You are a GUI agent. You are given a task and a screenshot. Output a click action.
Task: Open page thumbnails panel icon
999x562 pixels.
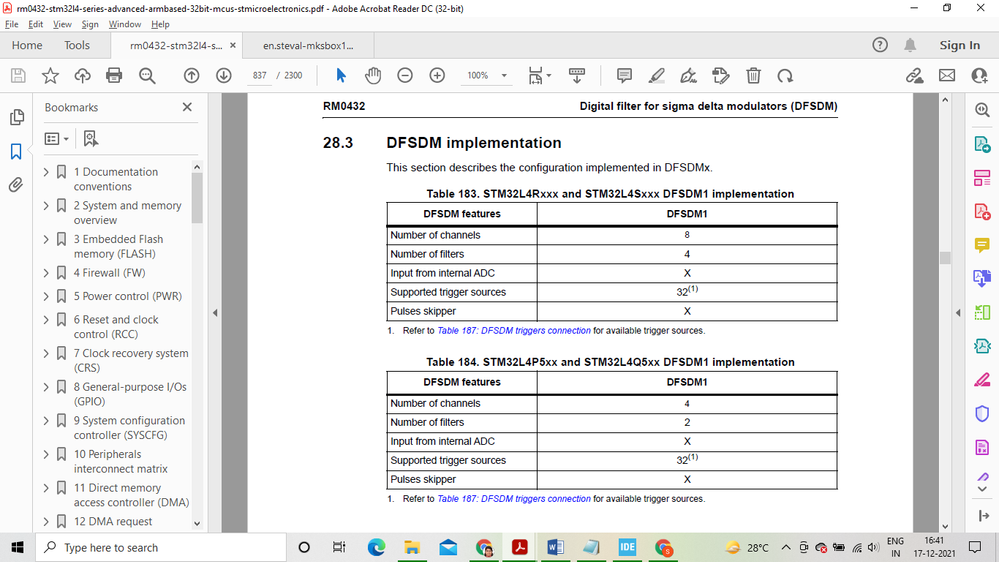point(17,117)
